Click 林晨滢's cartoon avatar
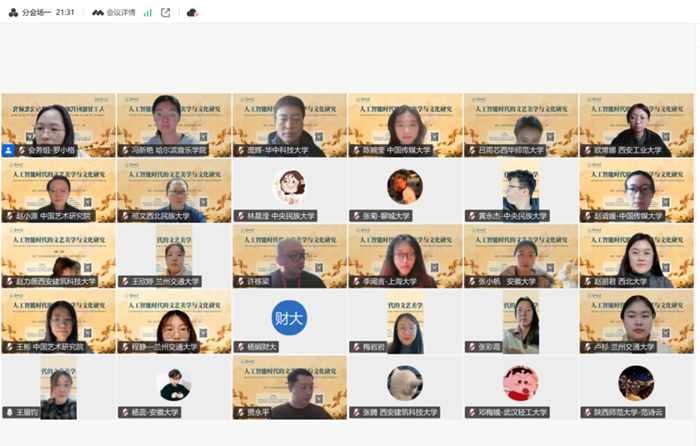This screenshot has height=446, width=700. (289, 186)
